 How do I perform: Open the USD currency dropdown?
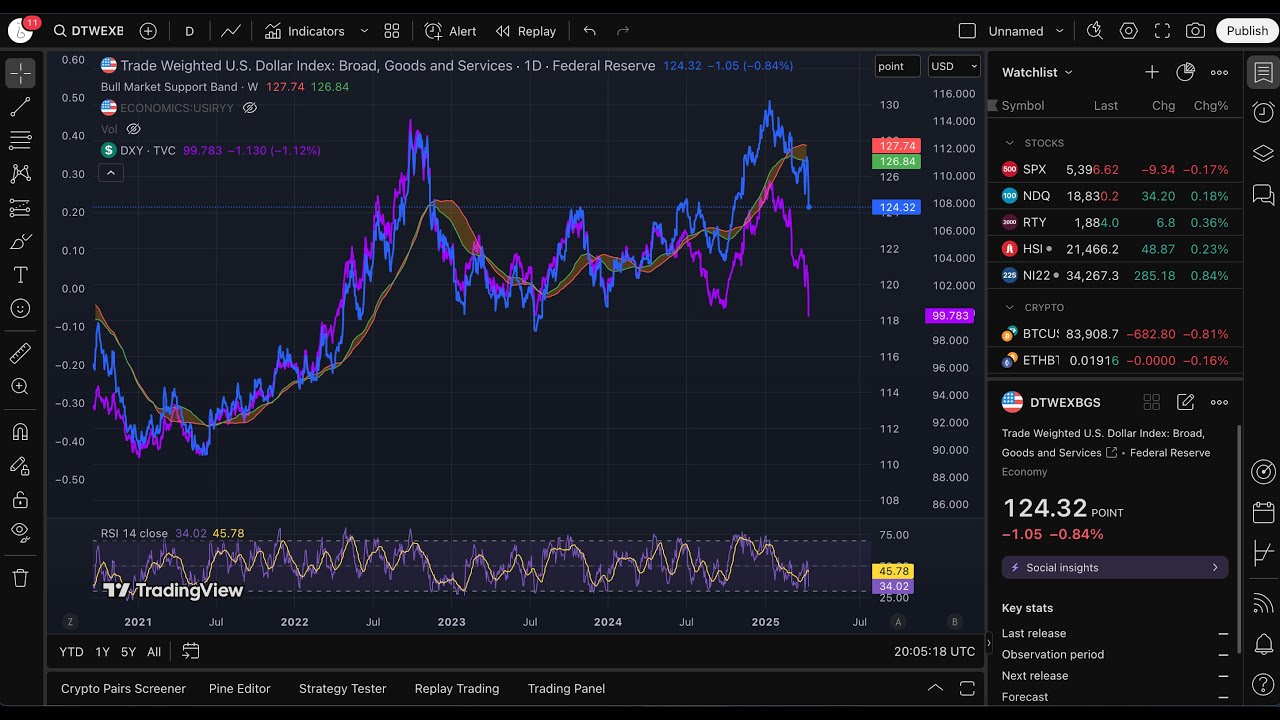954,66
